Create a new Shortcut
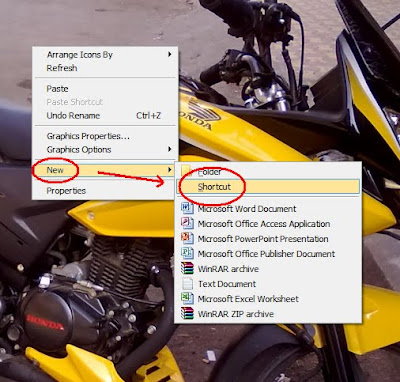Viewport: 400px width, 382px height. 268,187
